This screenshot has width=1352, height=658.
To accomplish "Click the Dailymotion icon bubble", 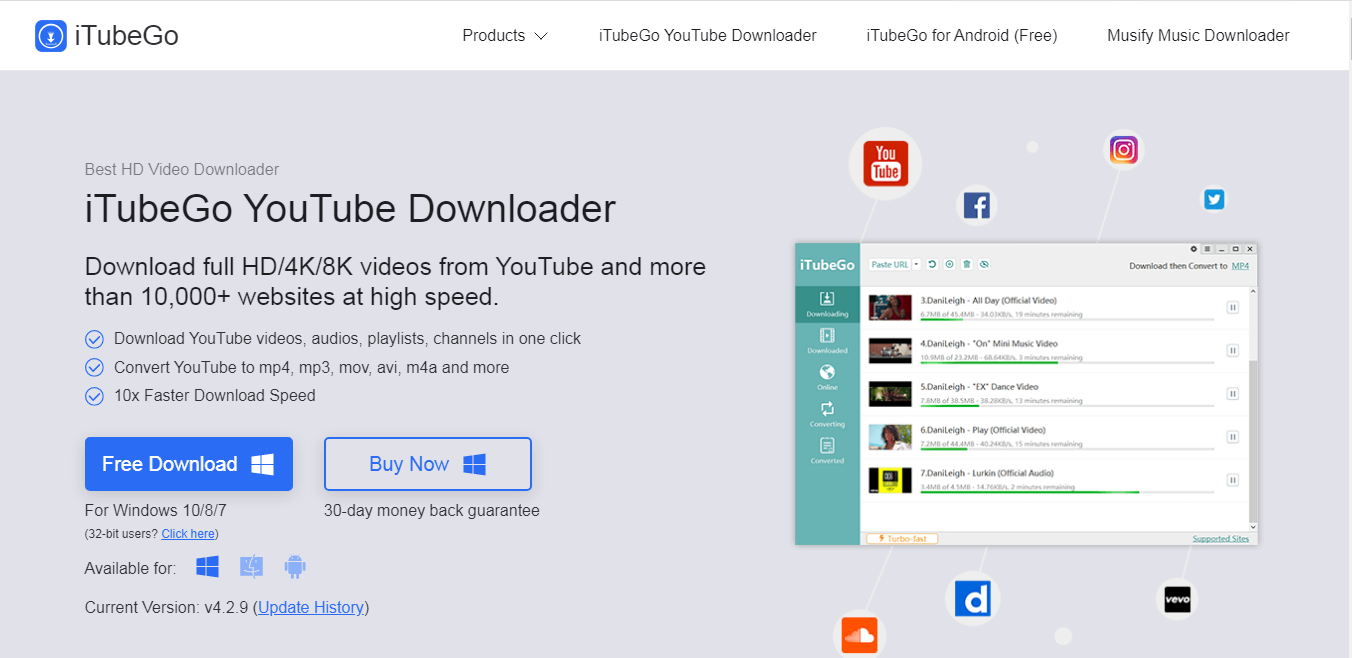I will click(973, 599).
